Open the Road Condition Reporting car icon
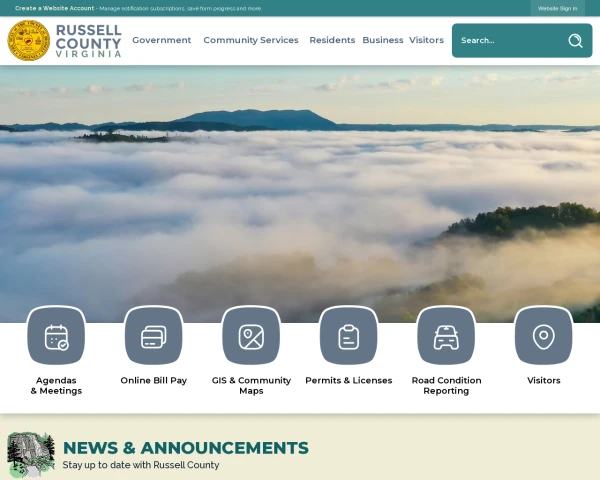The height and width of the screenshot is (480, 600). (x=446, y=336)
